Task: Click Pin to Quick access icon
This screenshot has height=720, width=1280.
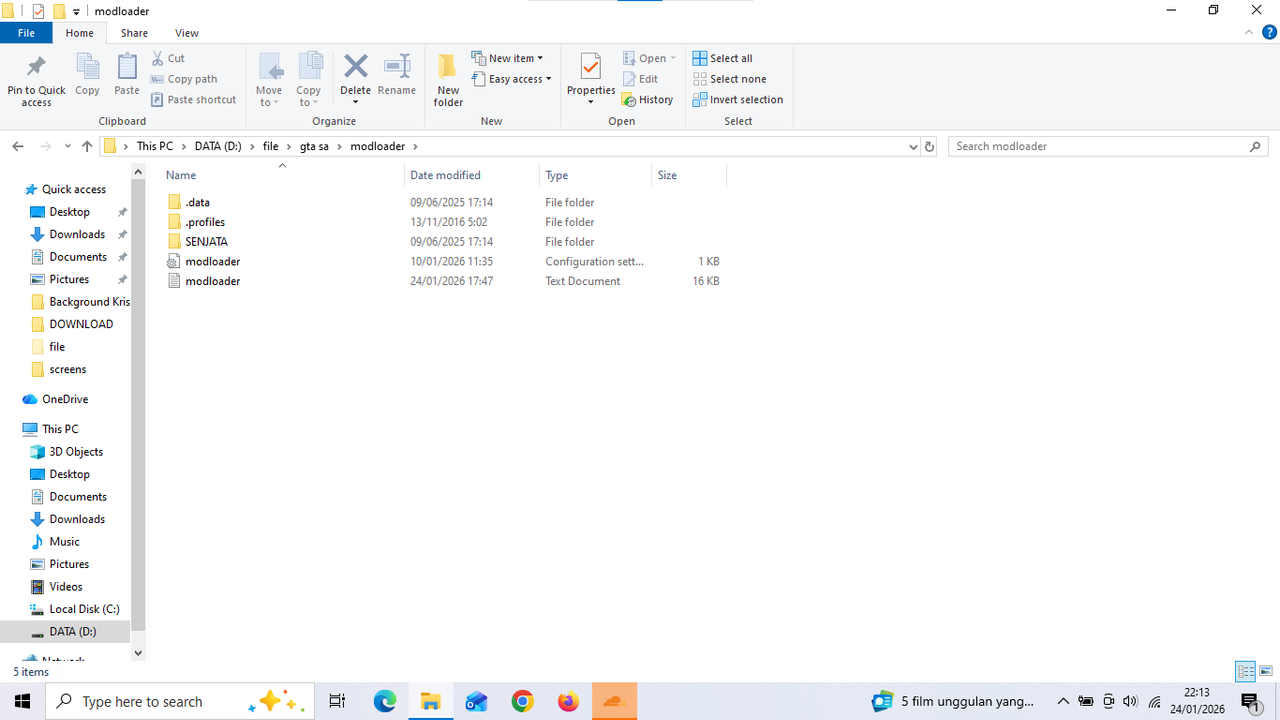Action: click(36, 80)
